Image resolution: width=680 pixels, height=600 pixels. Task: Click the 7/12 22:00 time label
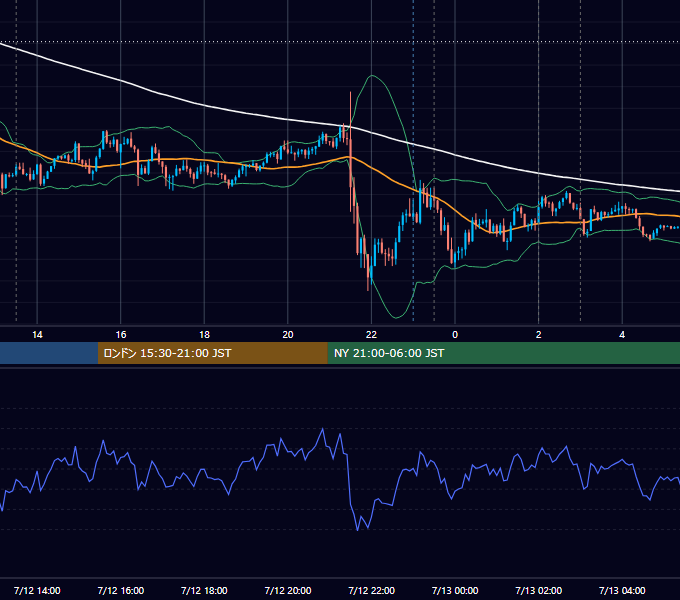372,590
